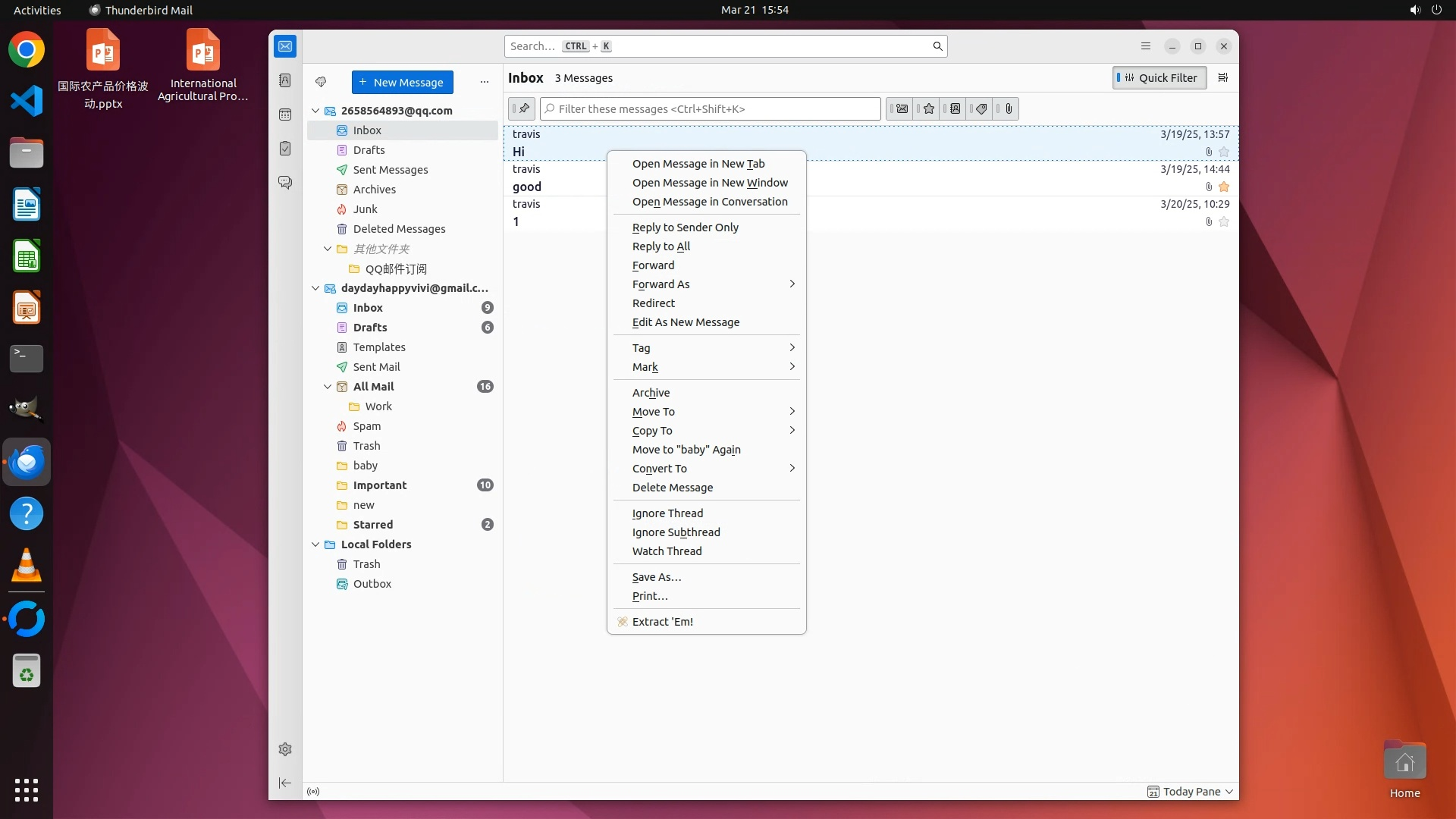
Task: Collapse the 2658564893@qq.com account tree
Action: 315,111
